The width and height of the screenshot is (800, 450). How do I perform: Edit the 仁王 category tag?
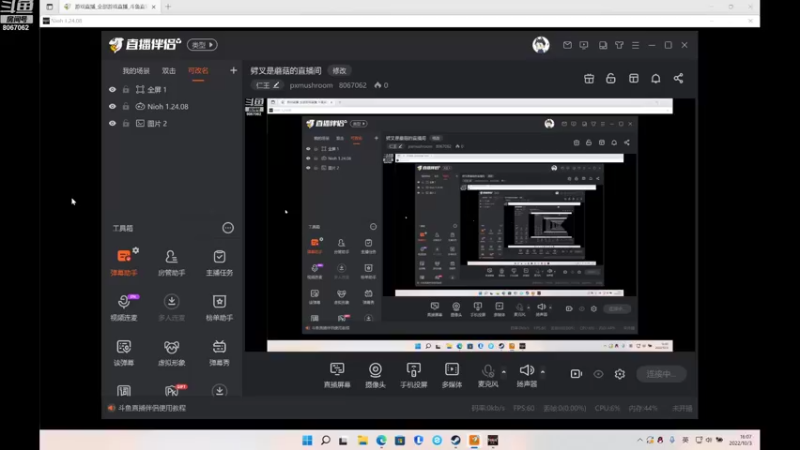(x=267, y=85)
